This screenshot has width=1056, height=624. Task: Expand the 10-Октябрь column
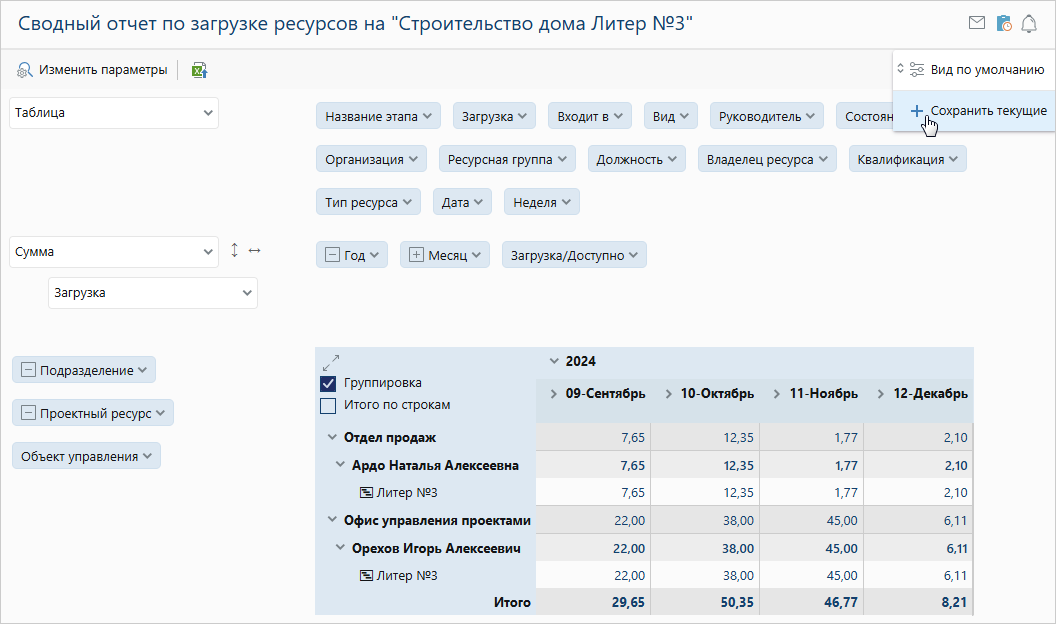(x=669, y=394)
